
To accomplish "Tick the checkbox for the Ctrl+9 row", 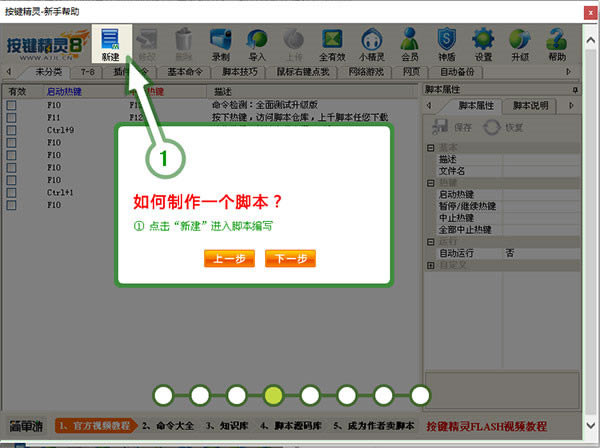I will pyautogui.click(x=11, y=130).
